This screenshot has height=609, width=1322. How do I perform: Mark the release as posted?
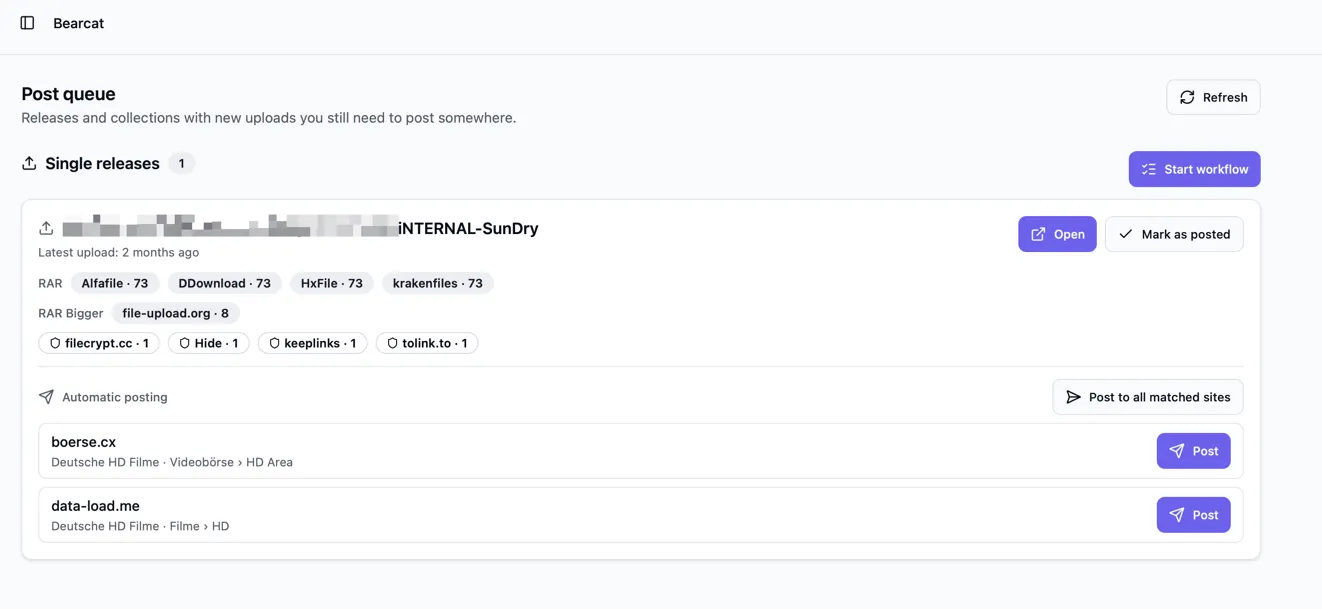click(1174, 234)
